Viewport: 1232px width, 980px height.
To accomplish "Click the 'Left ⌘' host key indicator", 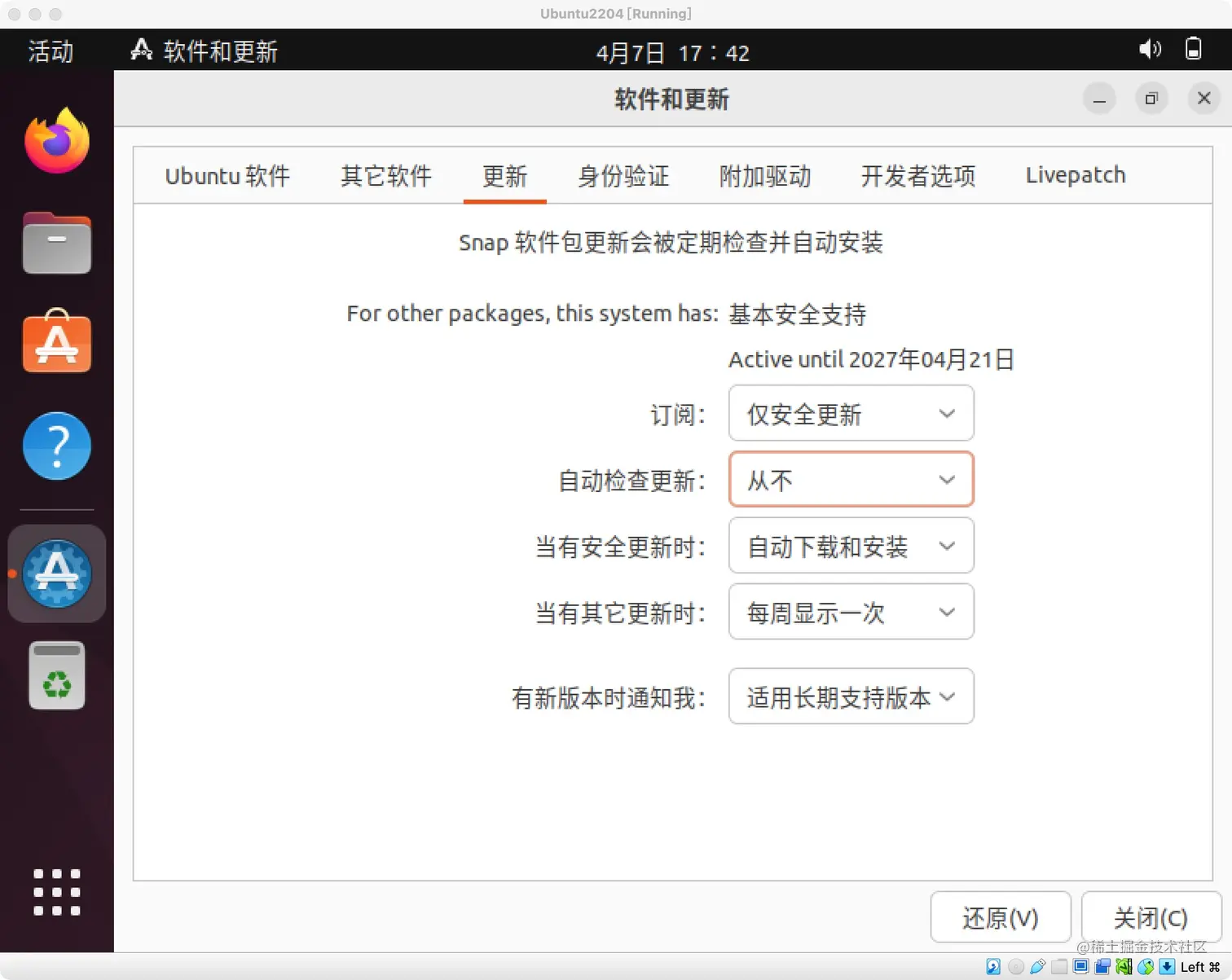I will [1200, 967].
